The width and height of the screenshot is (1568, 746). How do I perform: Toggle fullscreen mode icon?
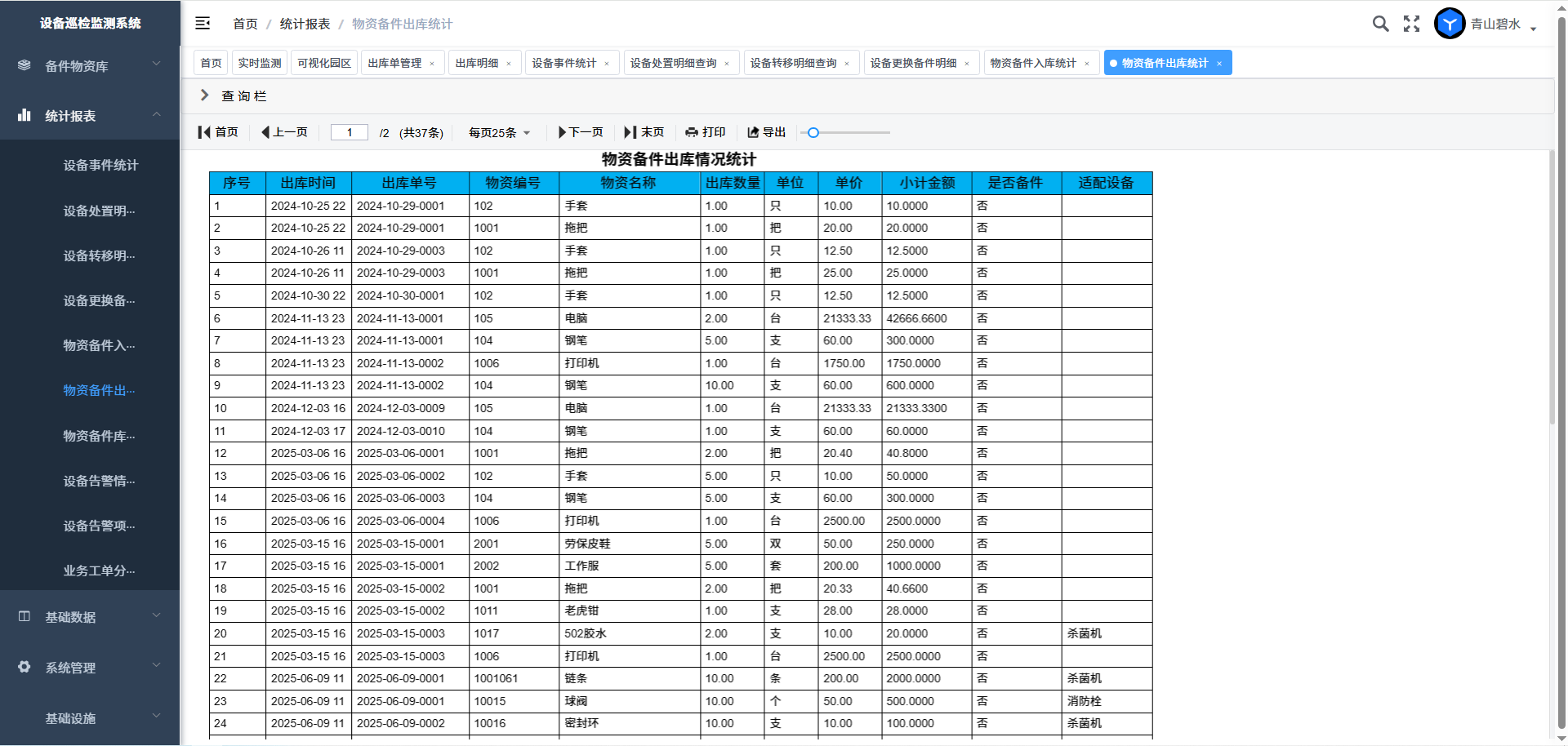[x=1411, y=24]
